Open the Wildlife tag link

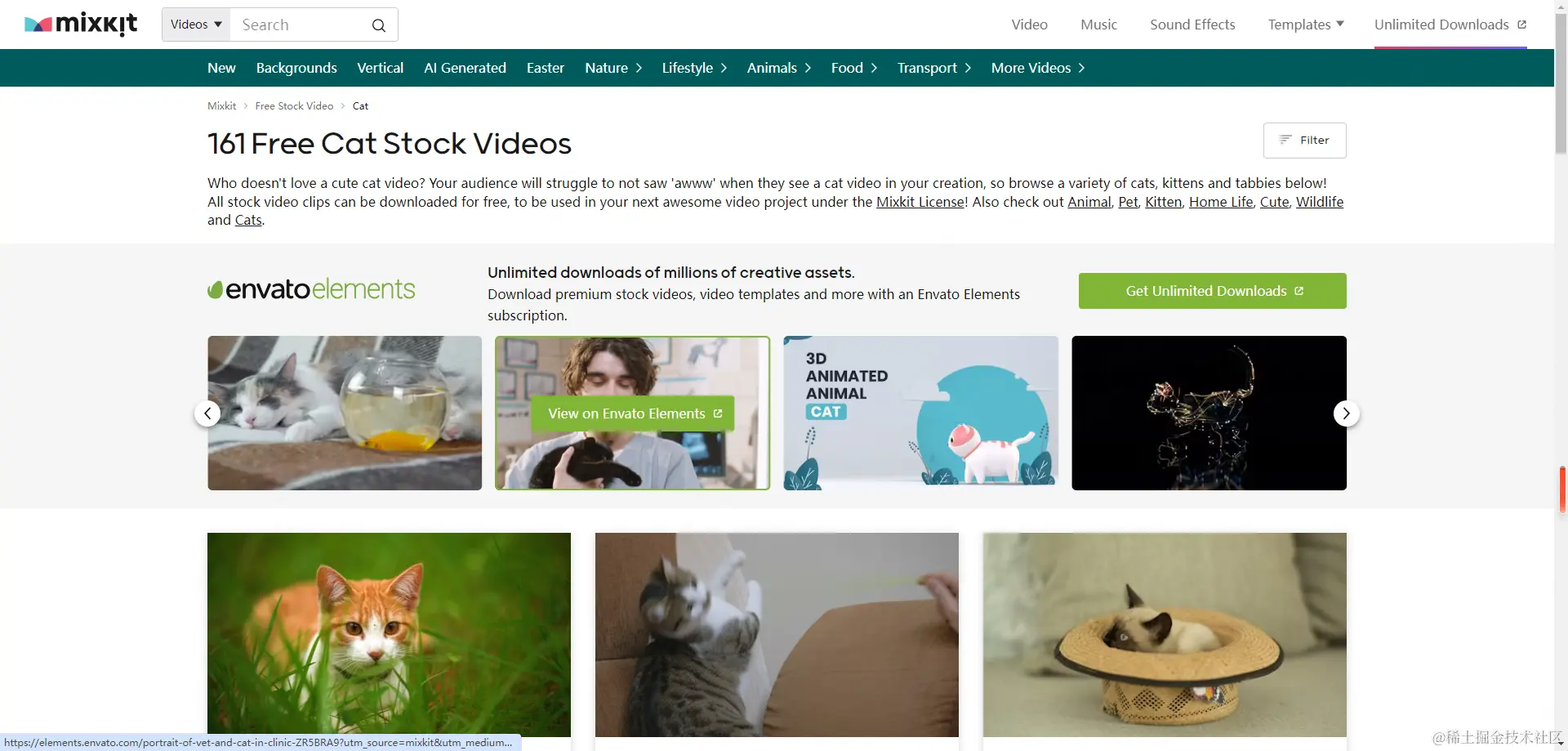[1319, 202]
